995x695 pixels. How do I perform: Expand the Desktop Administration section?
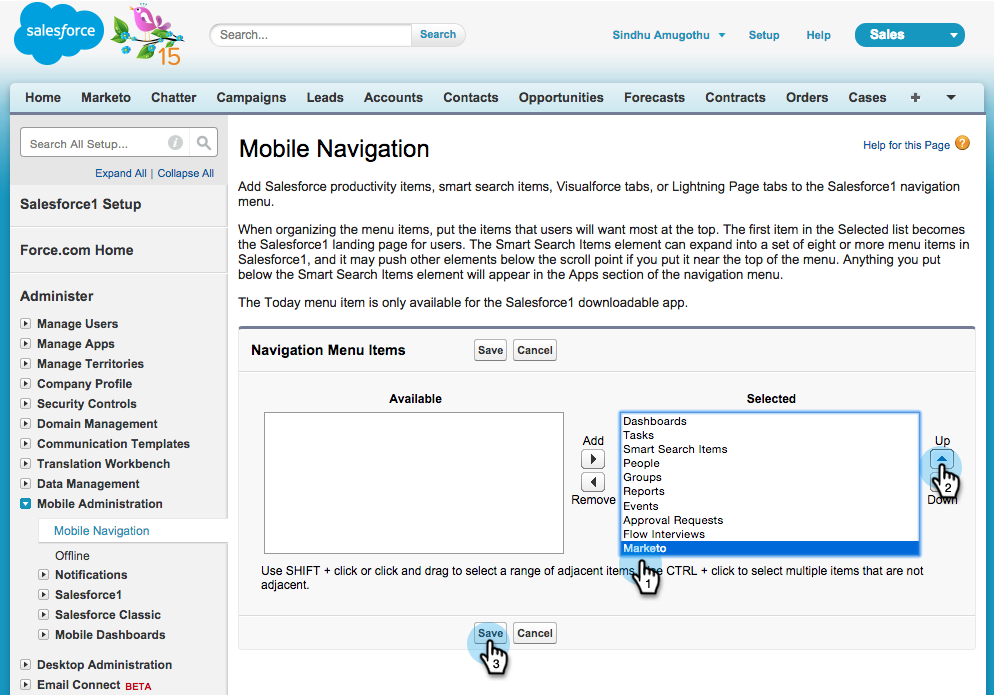click(x=25, y=665)
